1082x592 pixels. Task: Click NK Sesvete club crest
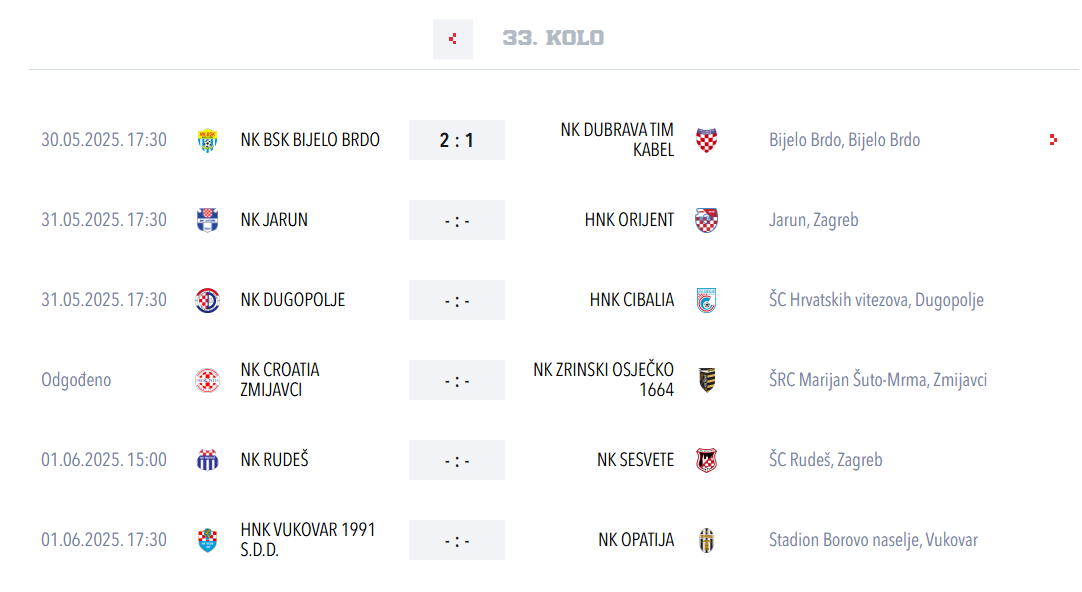click(706, 460)
